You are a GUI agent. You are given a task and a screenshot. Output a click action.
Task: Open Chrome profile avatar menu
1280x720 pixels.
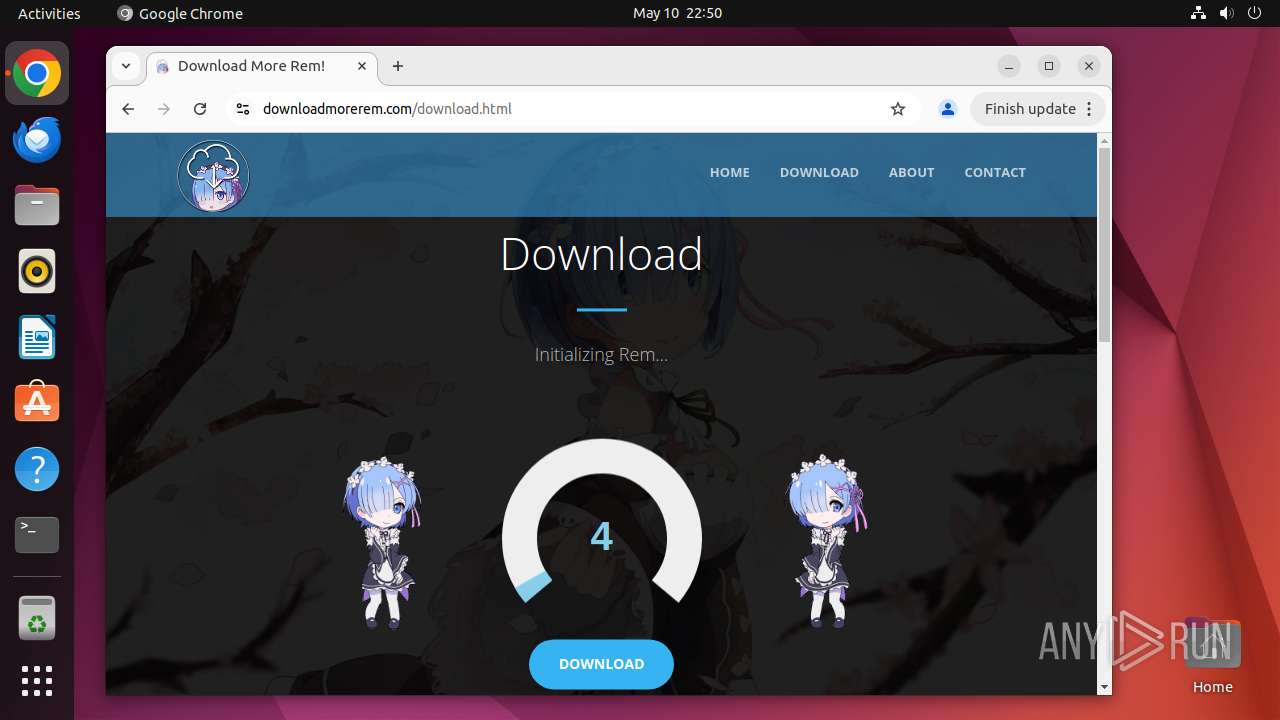point(948,109)
